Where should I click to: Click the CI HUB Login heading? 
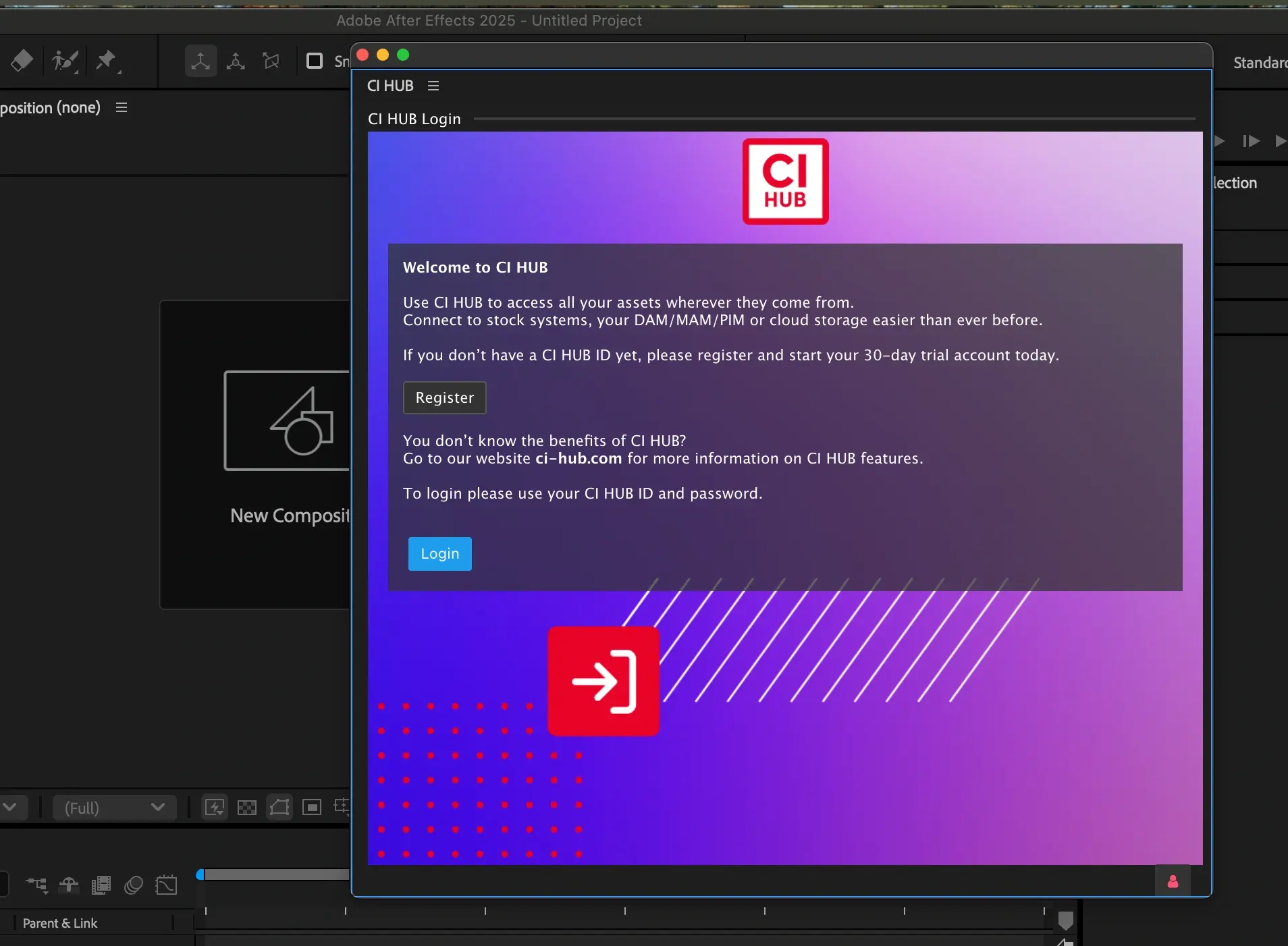click(414, 119)
